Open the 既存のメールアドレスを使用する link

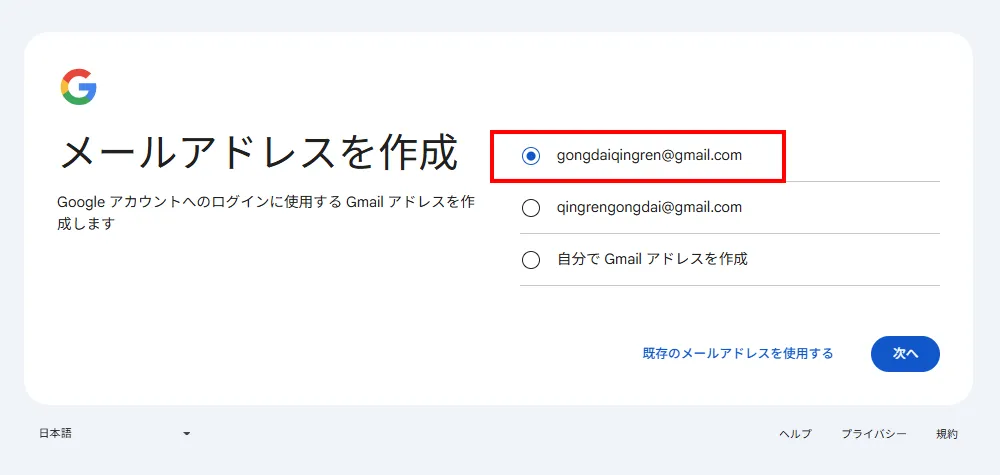point(738,353)
